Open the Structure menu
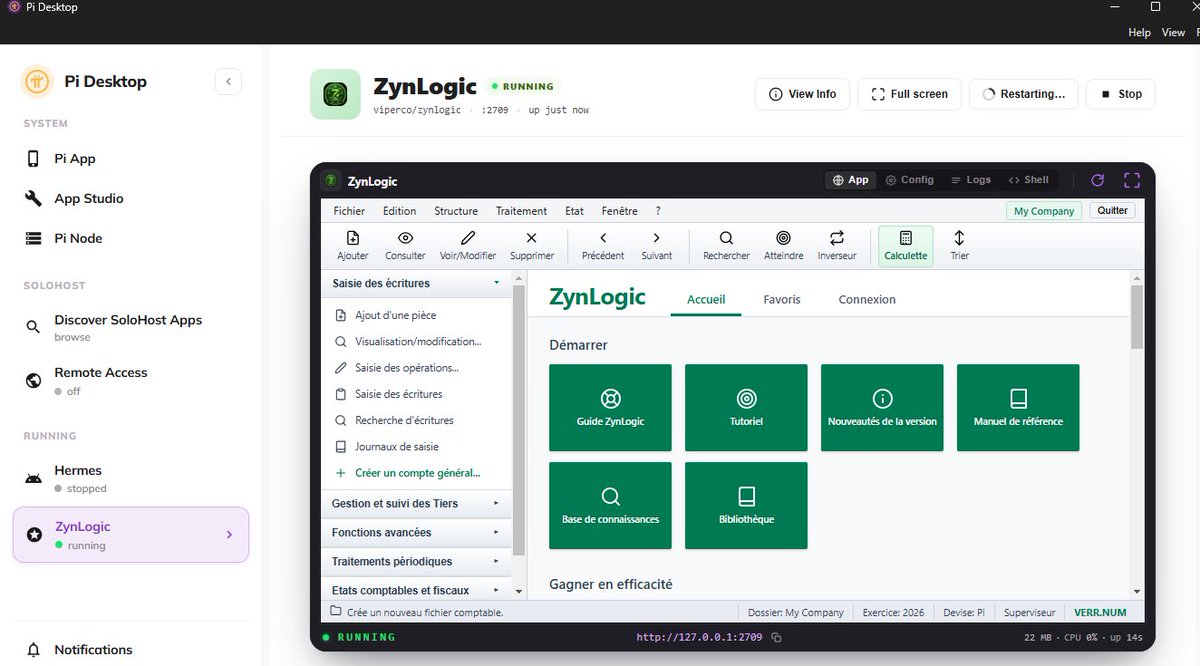1200x666 pixels. [x=456, y=211]
